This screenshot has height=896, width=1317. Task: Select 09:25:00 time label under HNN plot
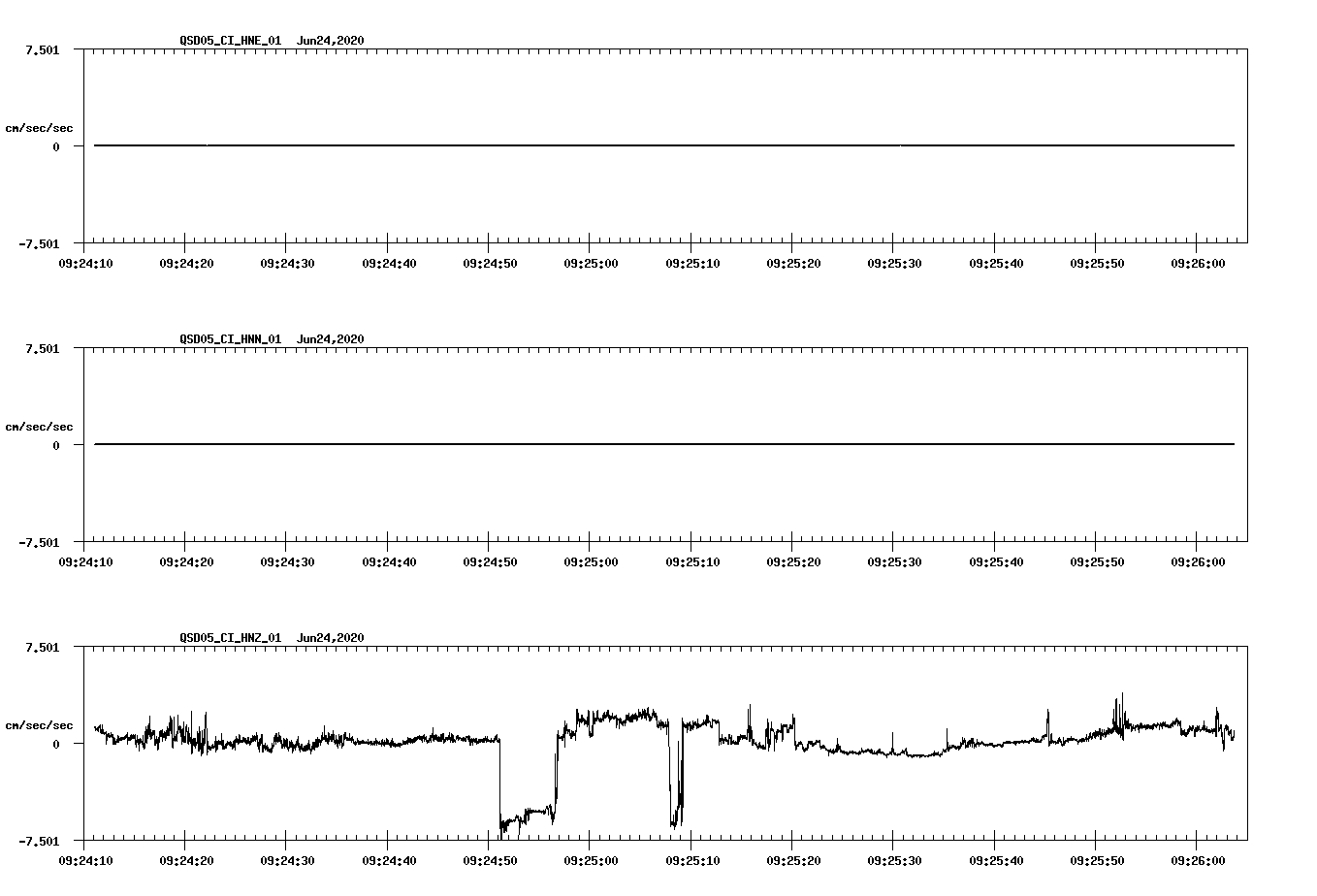pyautogui.click(x=591, y=561)
